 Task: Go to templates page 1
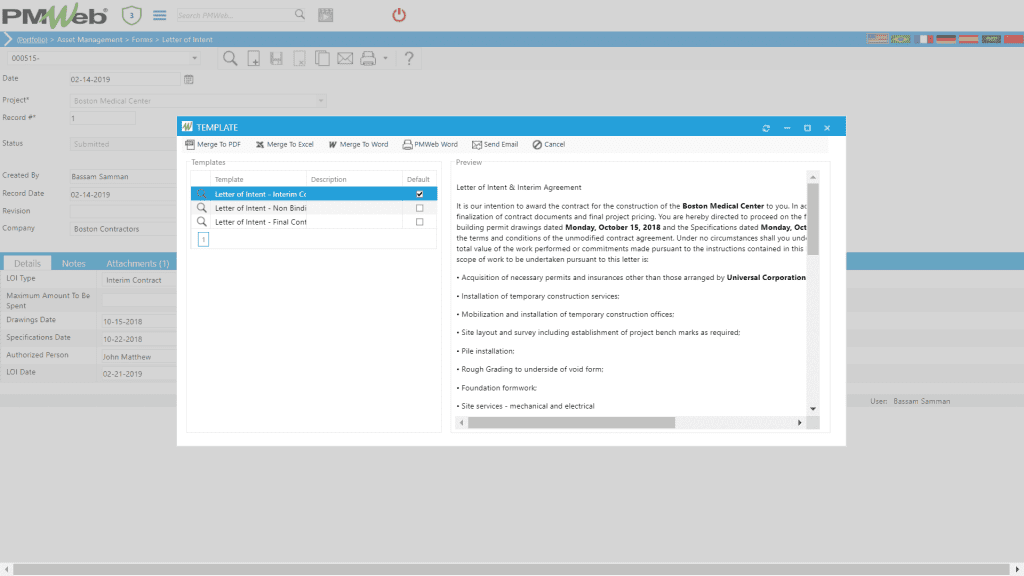pyautogui.click(x=203, y=240)
